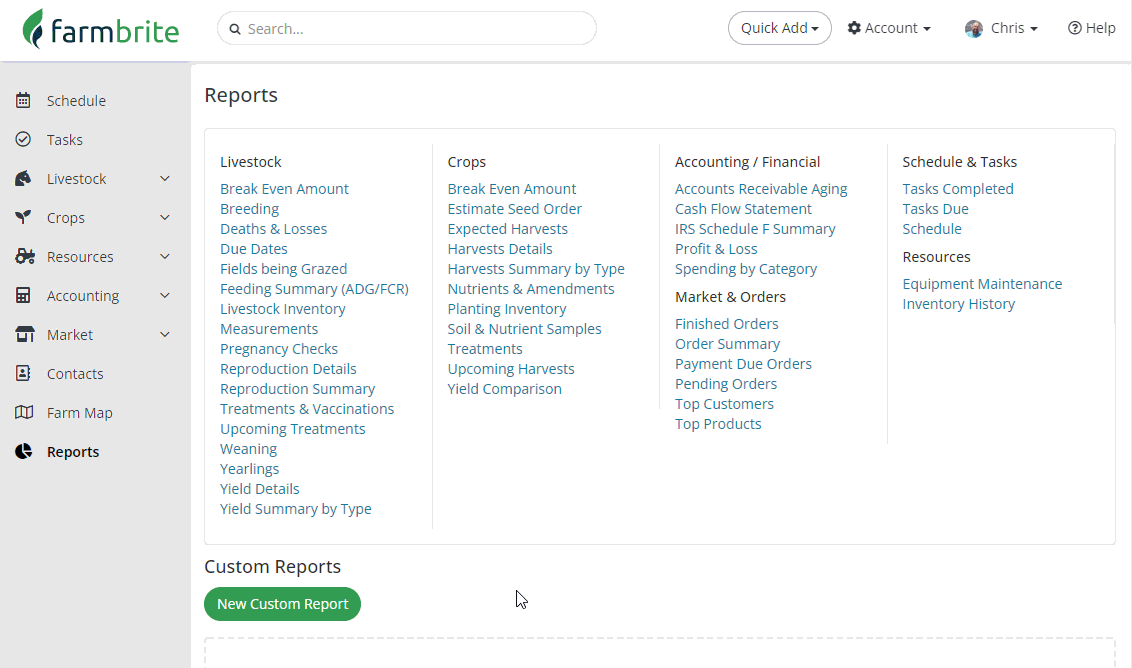
Task: Open the Profit & Loss report
Action: tap(715, 248)
